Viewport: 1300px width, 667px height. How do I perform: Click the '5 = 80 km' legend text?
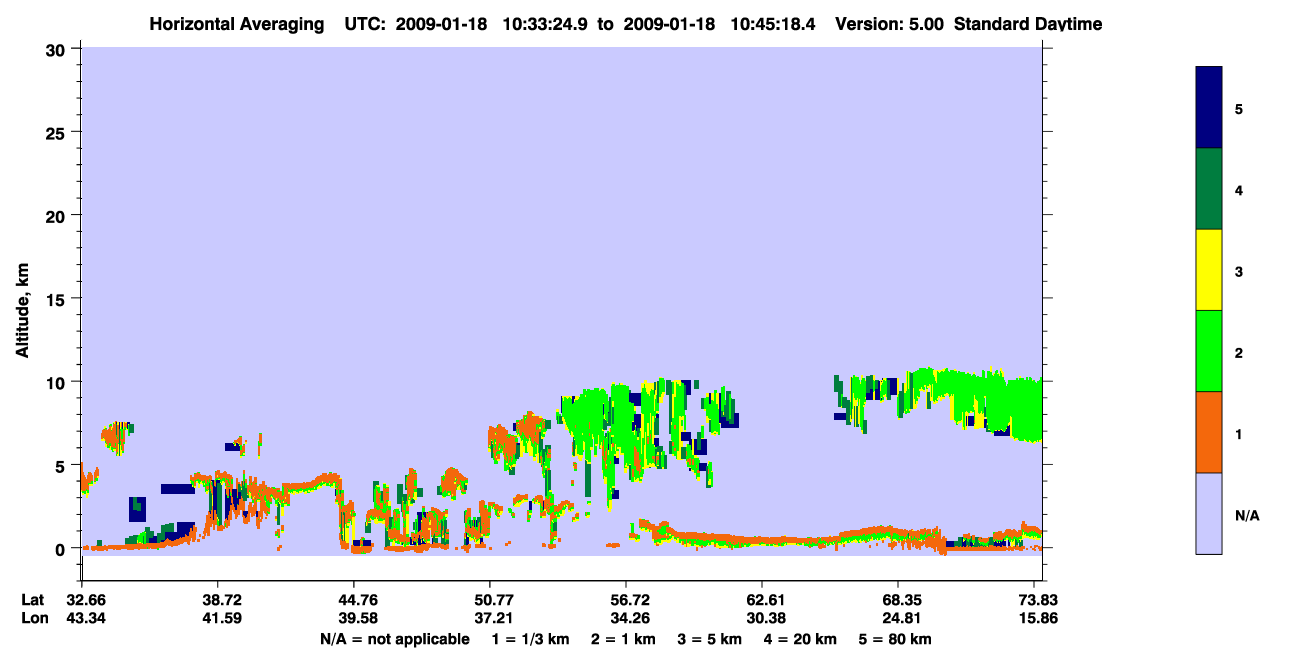[896, 639]
